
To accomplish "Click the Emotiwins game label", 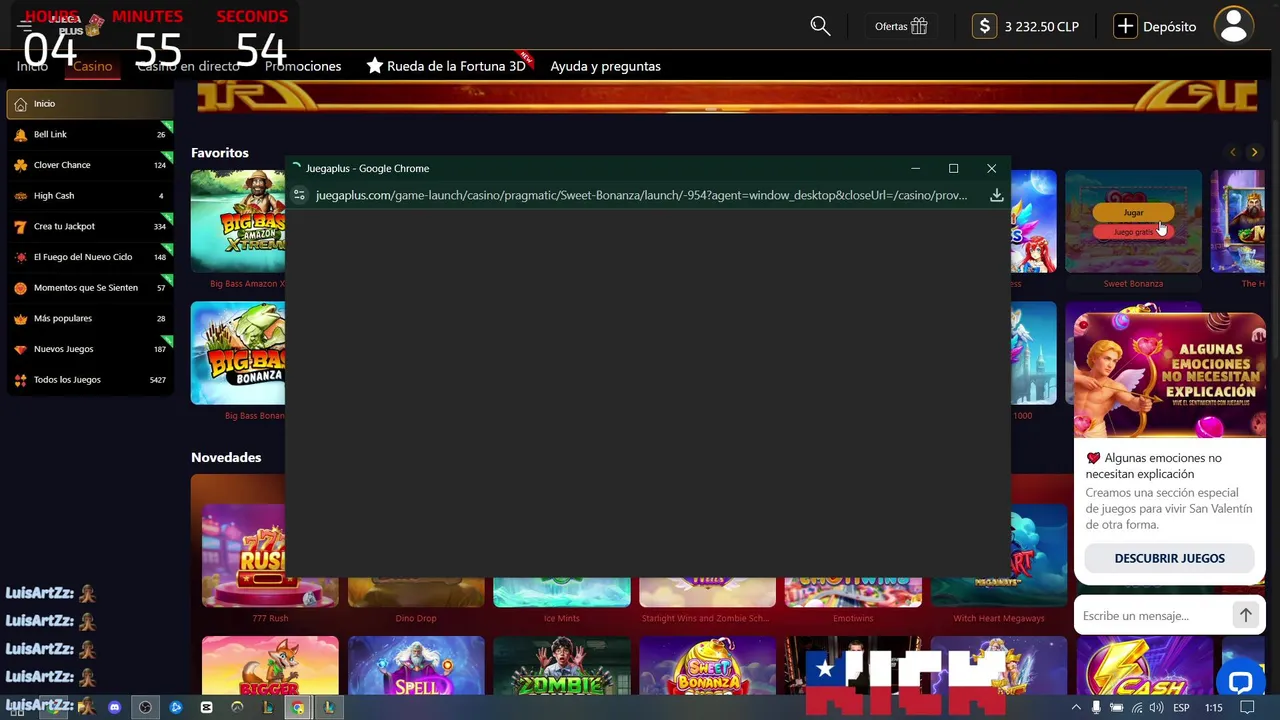I will click(853, 618).
